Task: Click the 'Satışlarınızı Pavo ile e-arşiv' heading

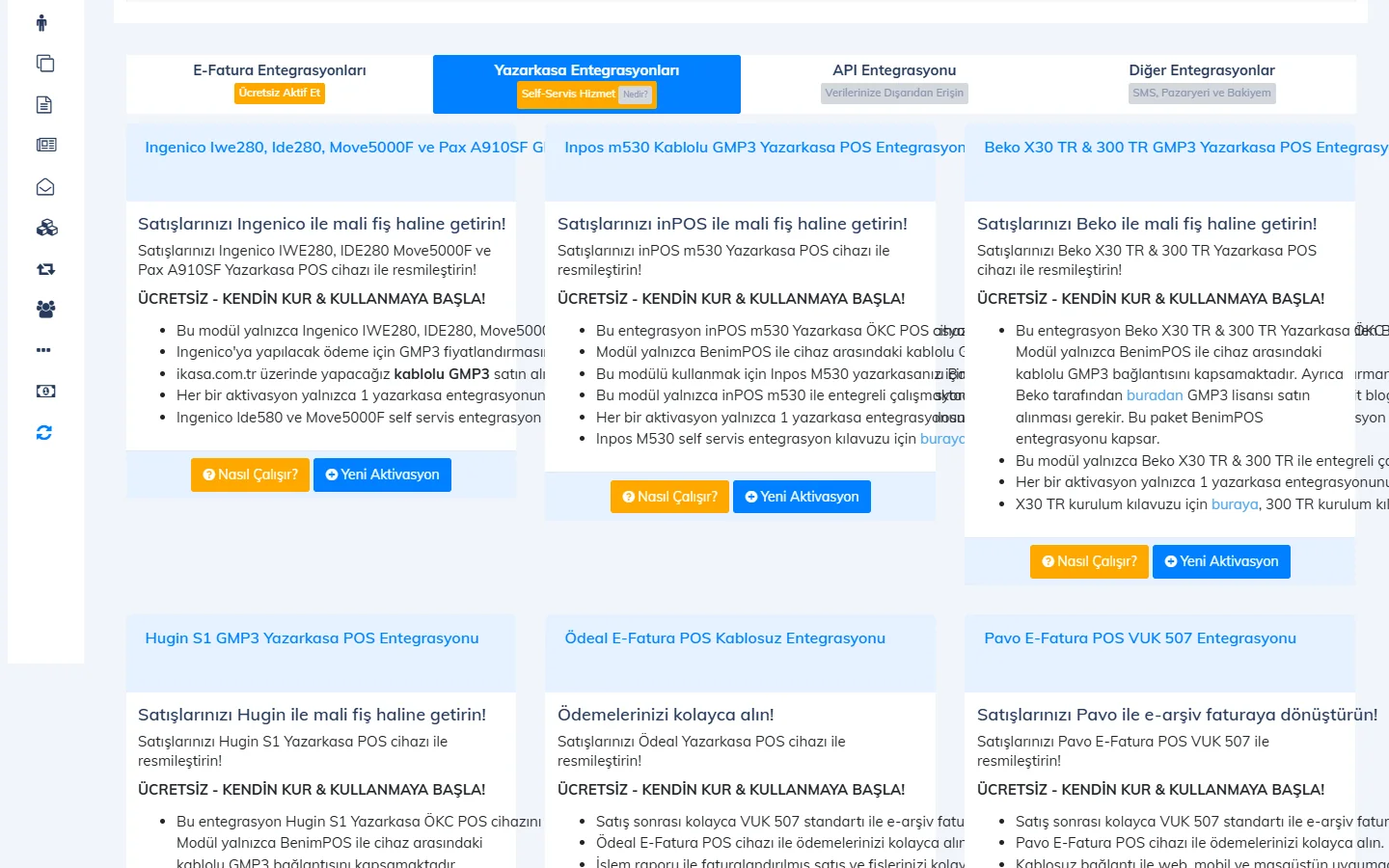Action: [x=1177, y=715]
